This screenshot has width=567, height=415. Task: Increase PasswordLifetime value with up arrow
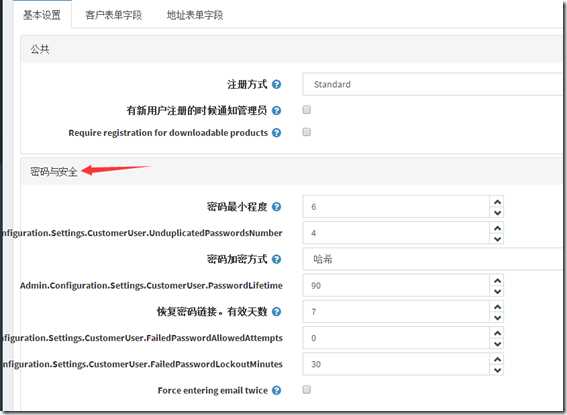(x=497, y=281)
